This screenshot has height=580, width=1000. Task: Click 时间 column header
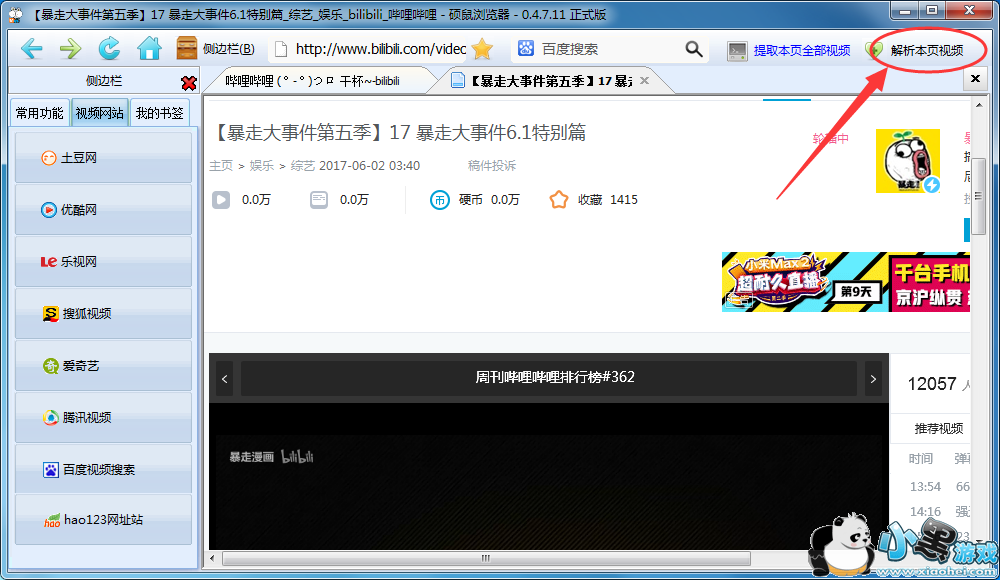[920, 459]
